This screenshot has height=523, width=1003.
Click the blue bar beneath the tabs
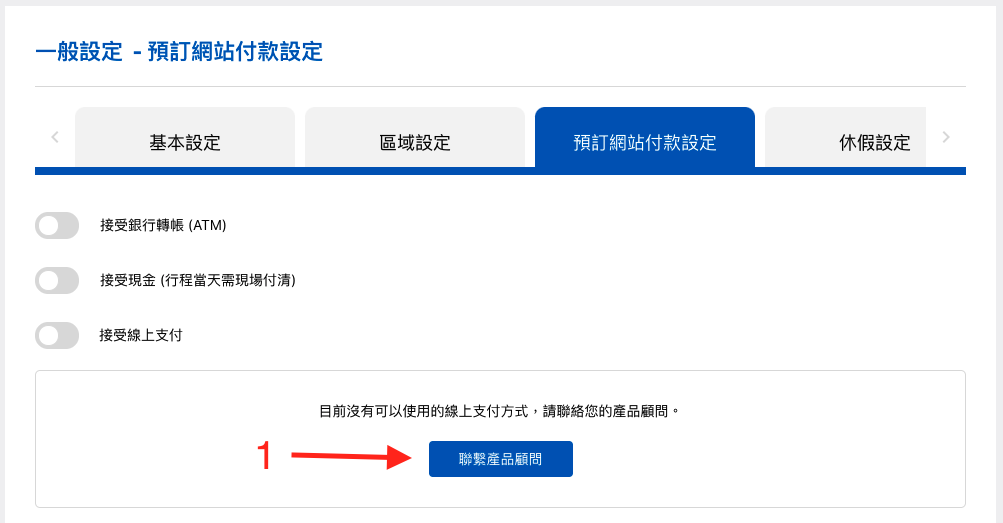(500, 171)
